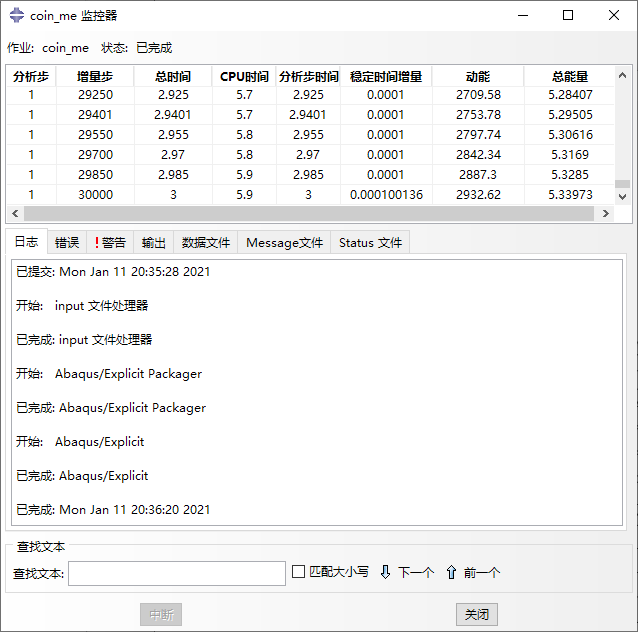This screenshot has height=632, width=638.
Task: Click the total energy value 5.30616
Action: point(570,134)
